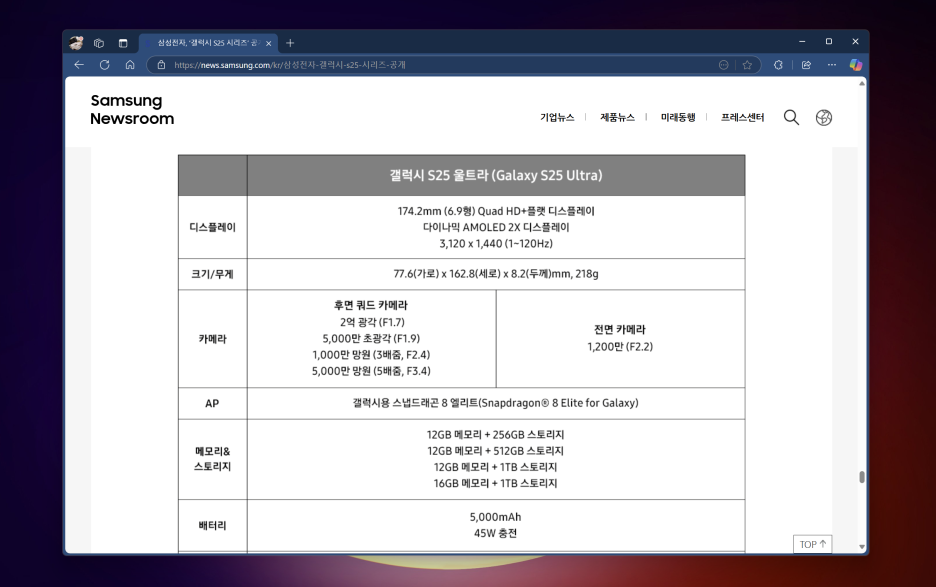Click the 1,000만 망원 (3배줌, F2.4) line

(371, 354)
